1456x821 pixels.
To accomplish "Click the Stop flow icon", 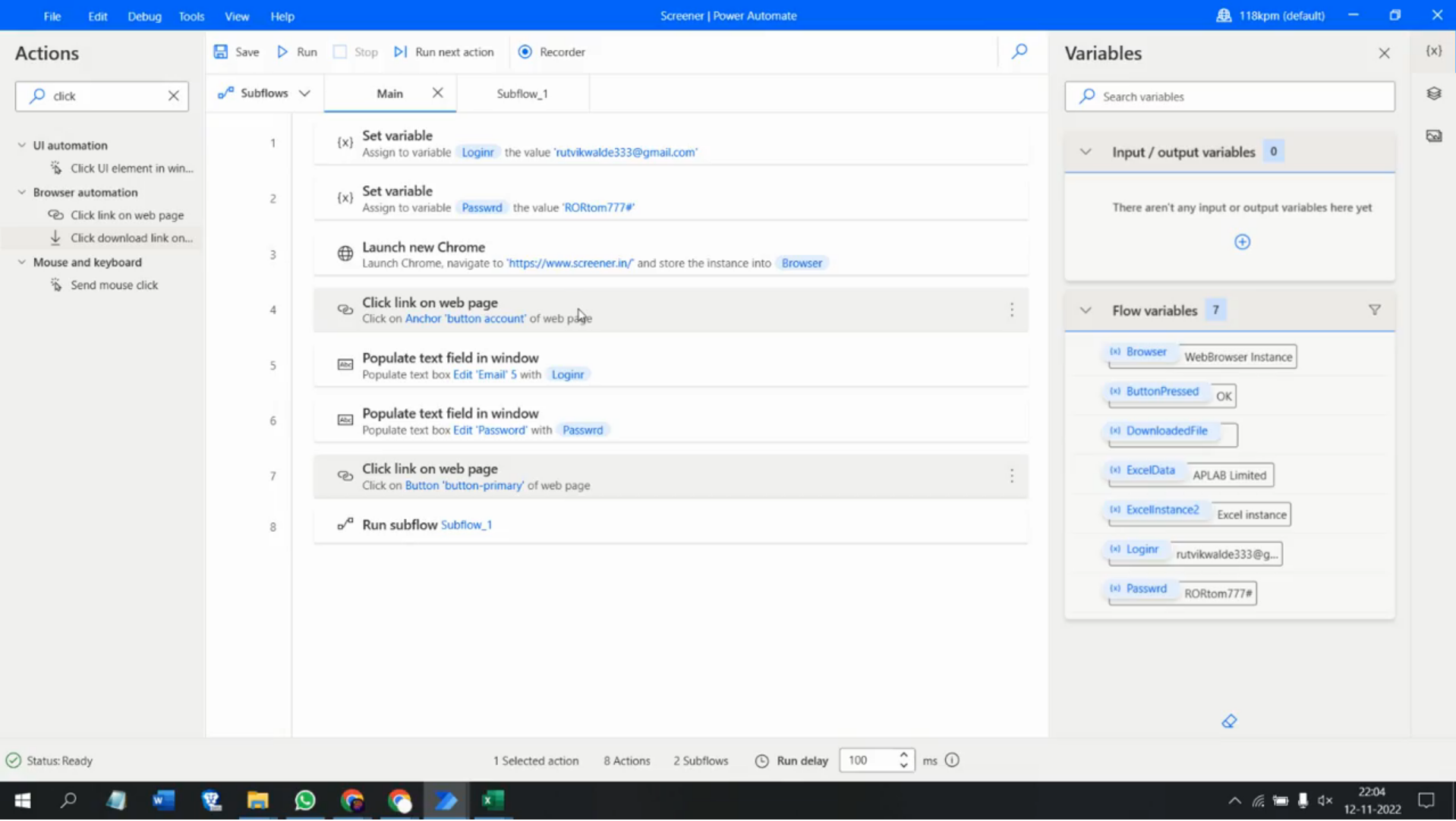I will (339, 52).
